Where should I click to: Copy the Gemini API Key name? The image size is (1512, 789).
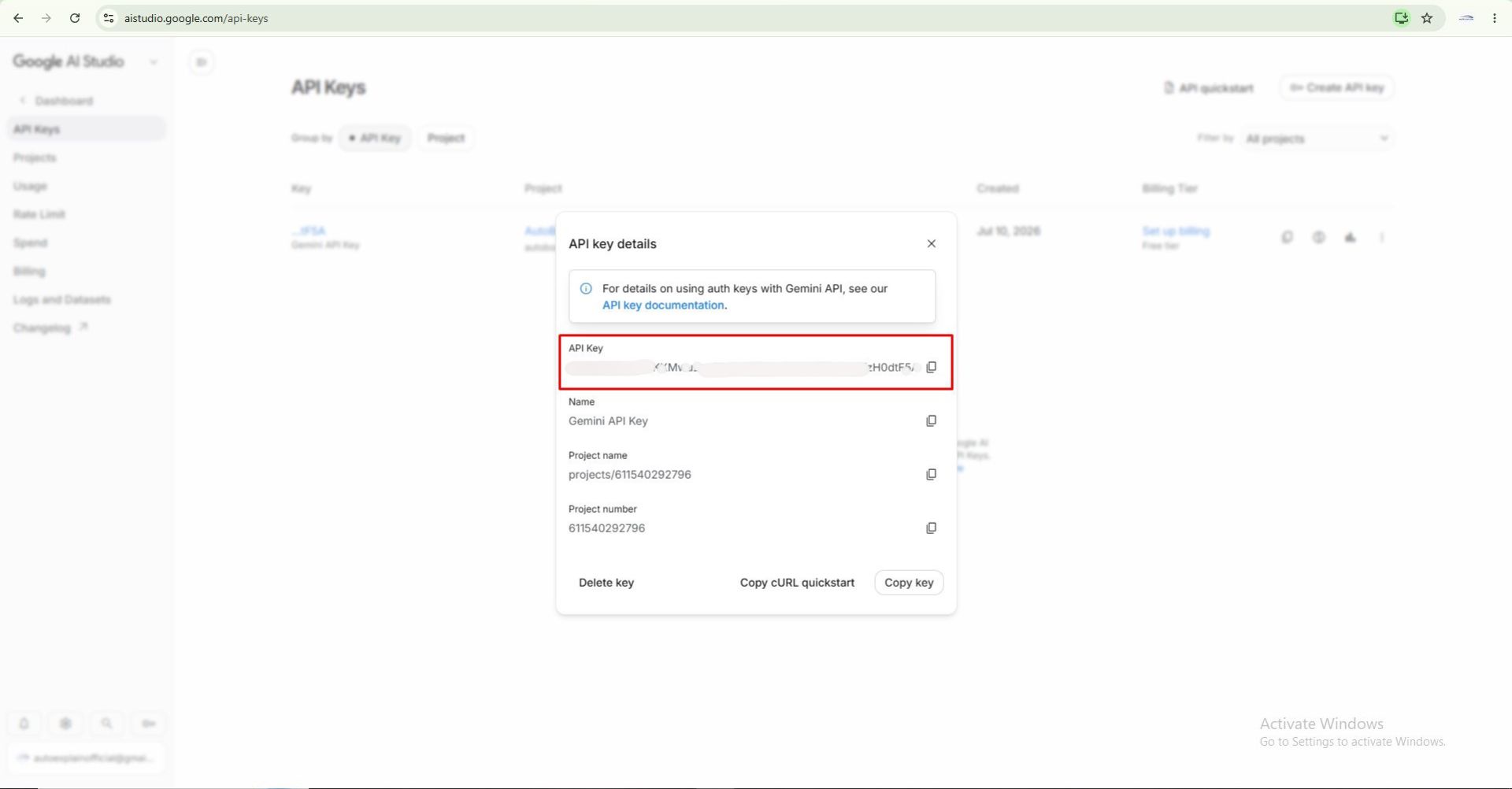[931, 420]
